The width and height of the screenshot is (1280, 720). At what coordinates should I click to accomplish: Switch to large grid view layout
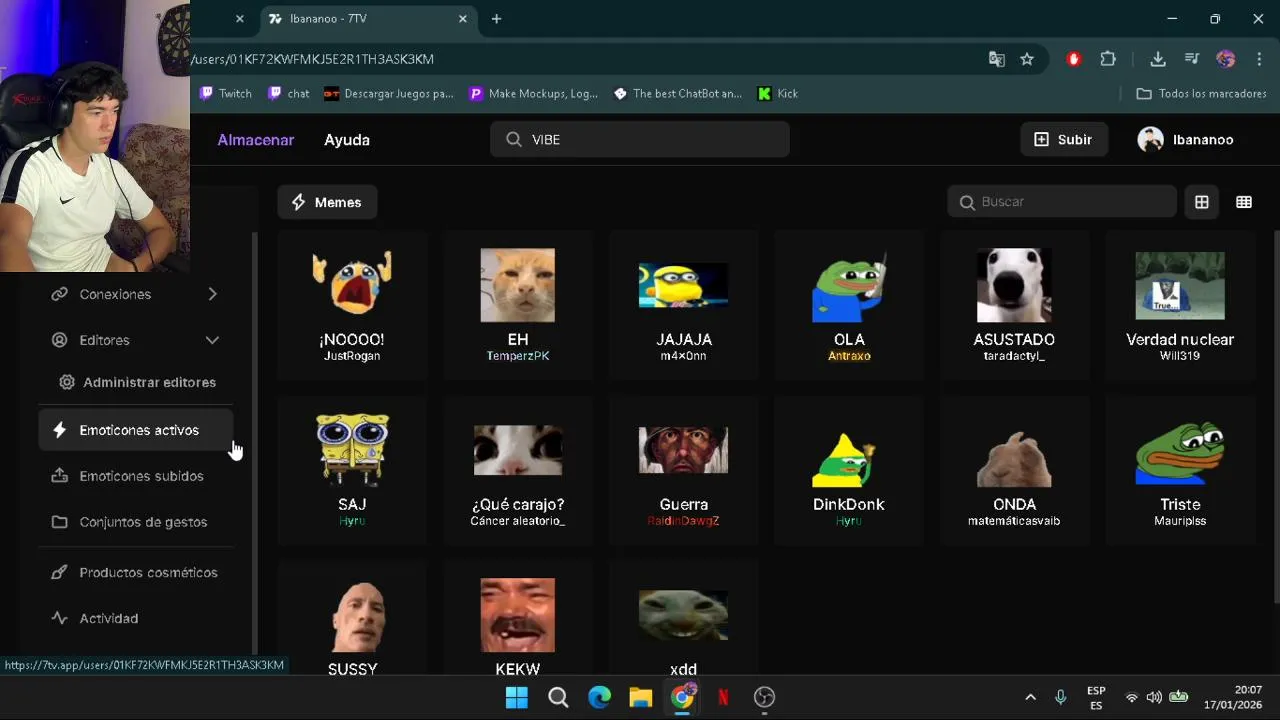pyautogui.click(x=1202, y=202)
